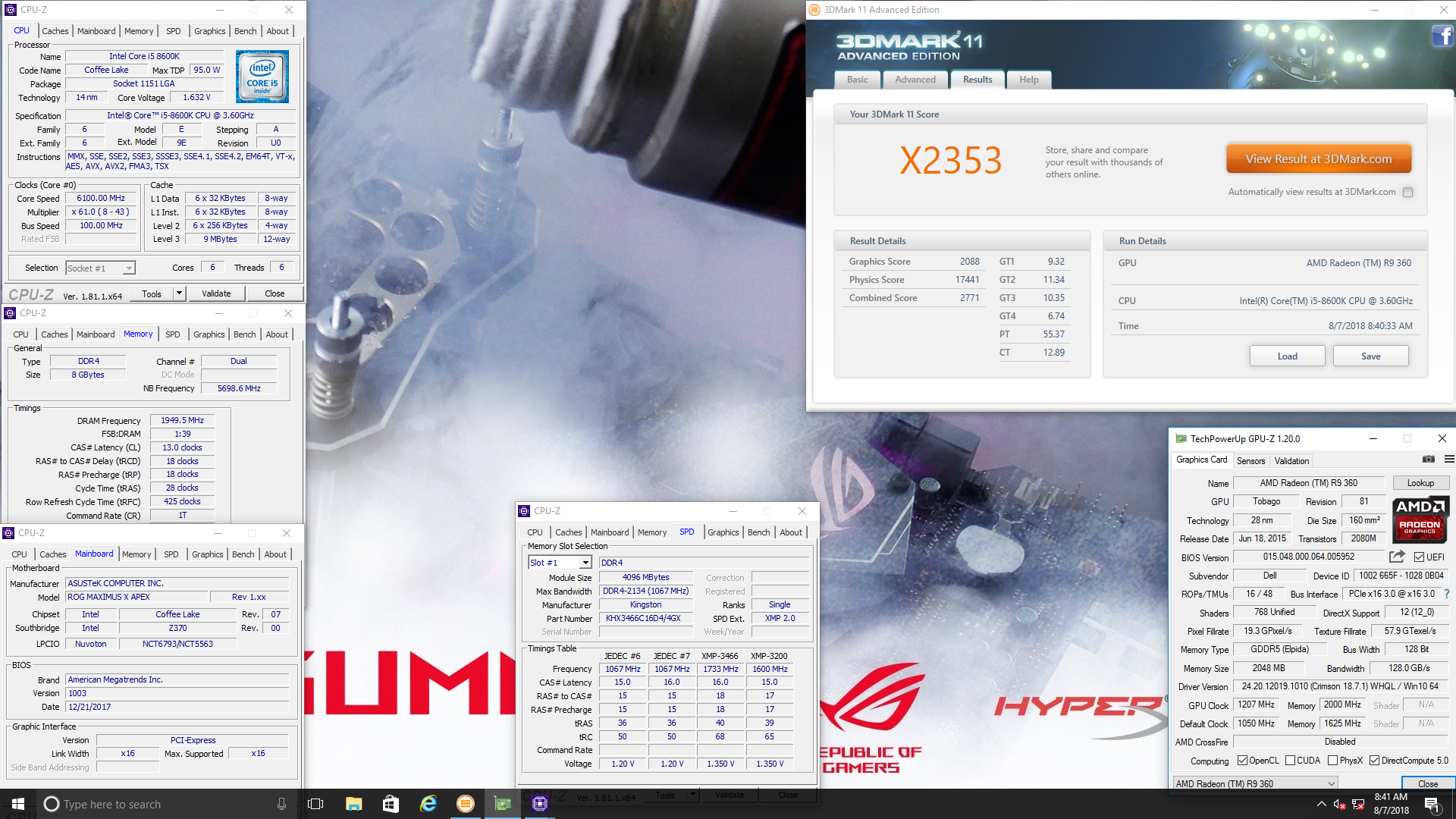
Task: Open Task View from the taskbar
Action: tap(315, 804)
